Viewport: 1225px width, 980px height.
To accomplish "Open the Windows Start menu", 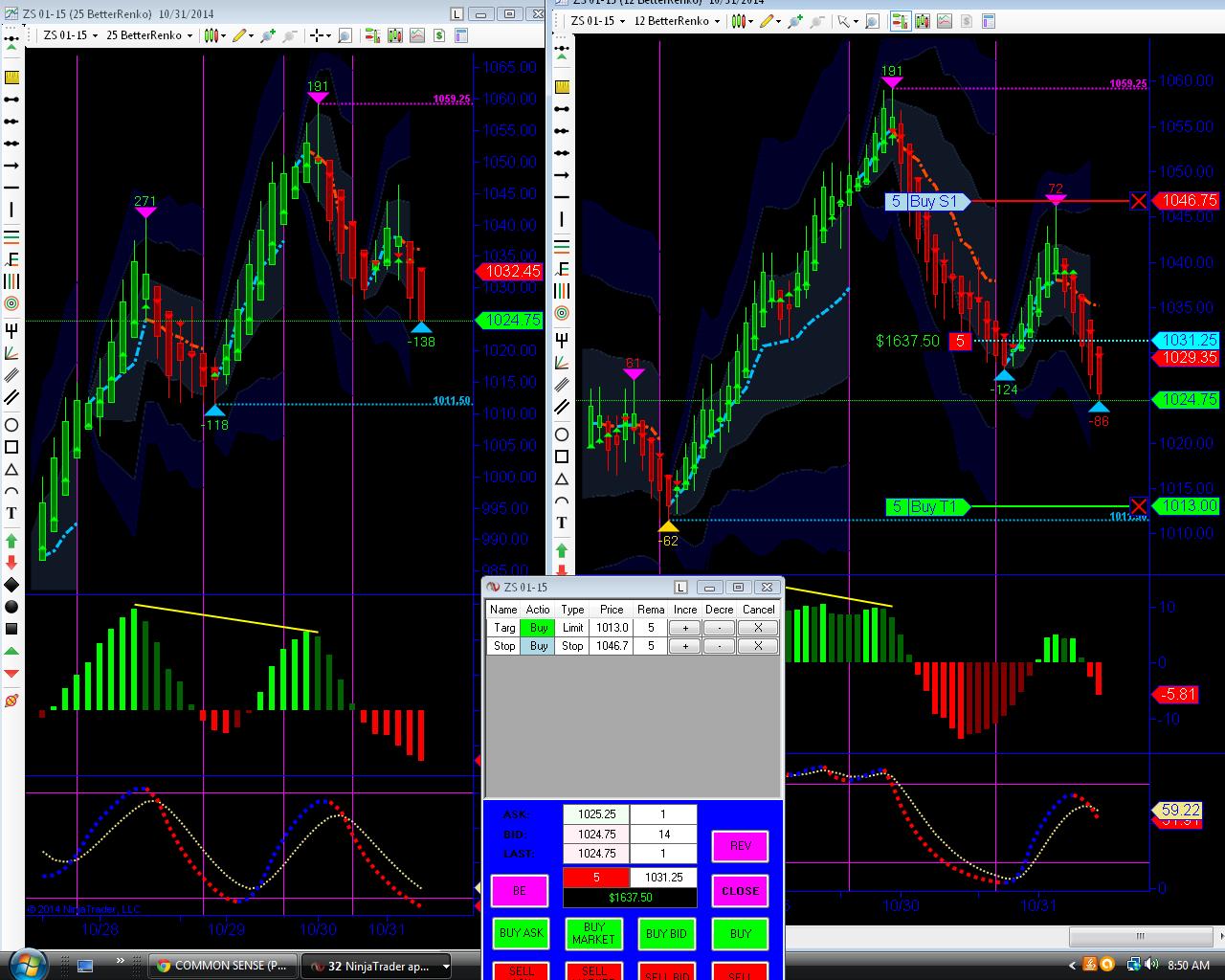I will (27, 964).
